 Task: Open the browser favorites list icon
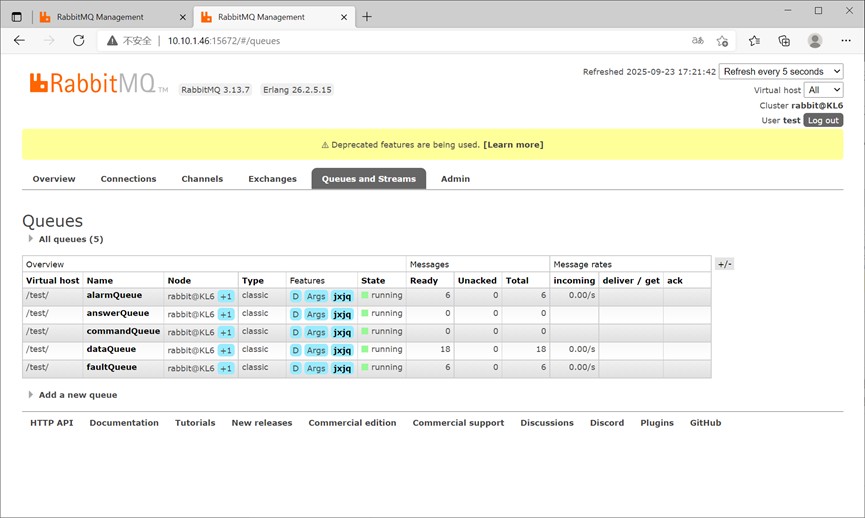[754, 41]
